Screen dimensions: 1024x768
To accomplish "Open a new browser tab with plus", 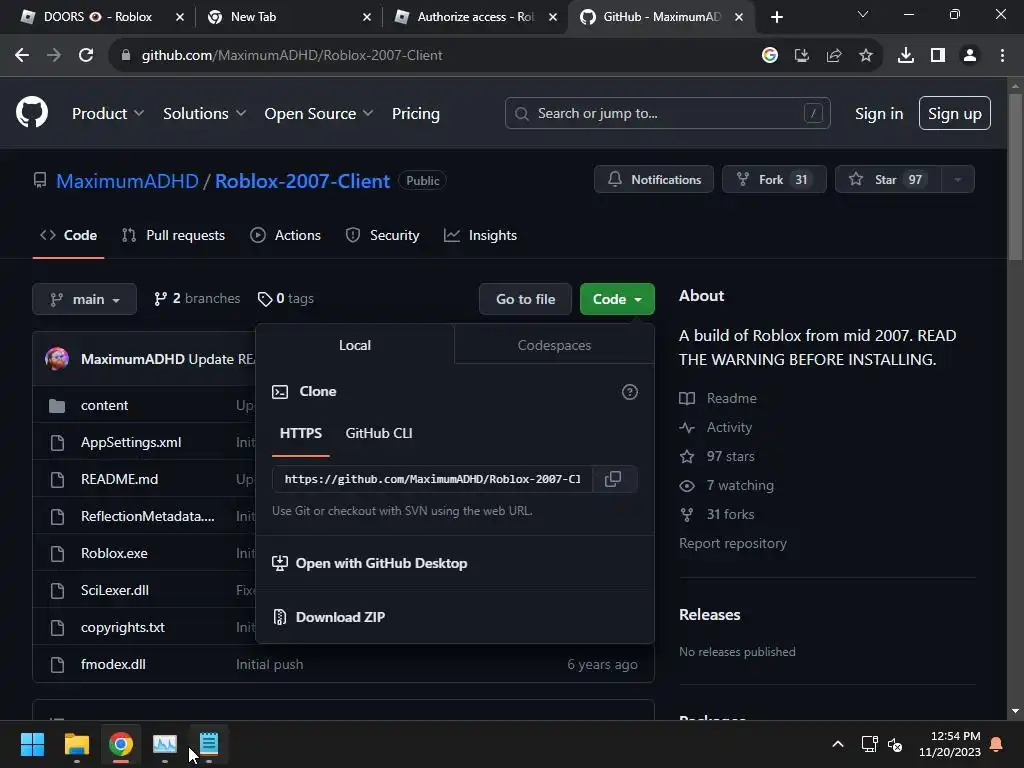I will (x=776, y=17).
